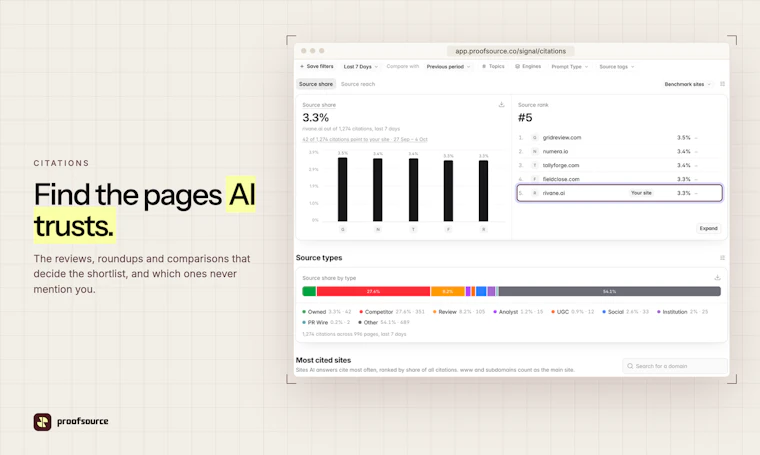This screenshot has width=760, height=455.
Task: Expand the Prompt Type dropdown
Action: click(570, 66)
